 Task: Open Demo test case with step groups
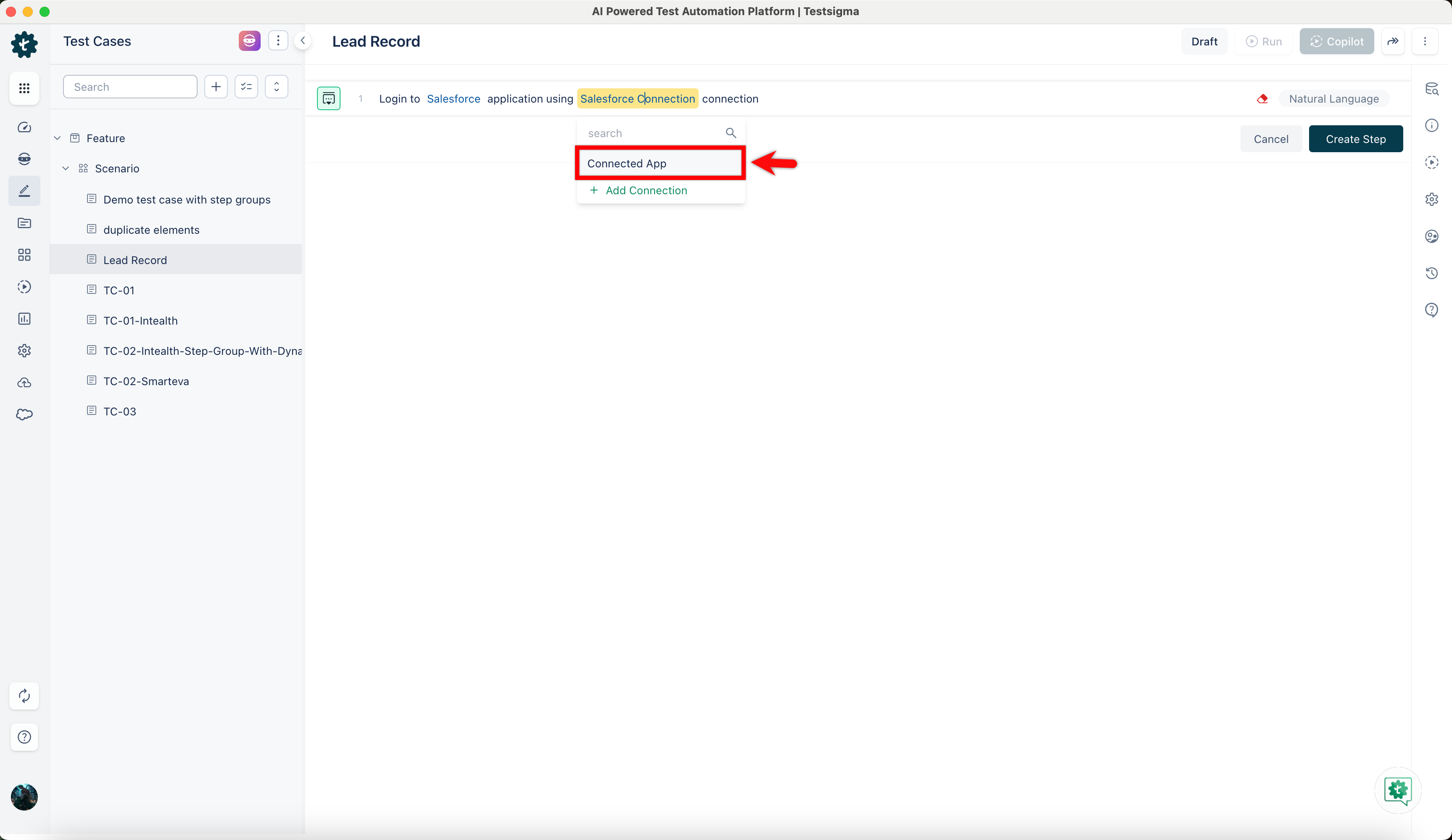187,199
